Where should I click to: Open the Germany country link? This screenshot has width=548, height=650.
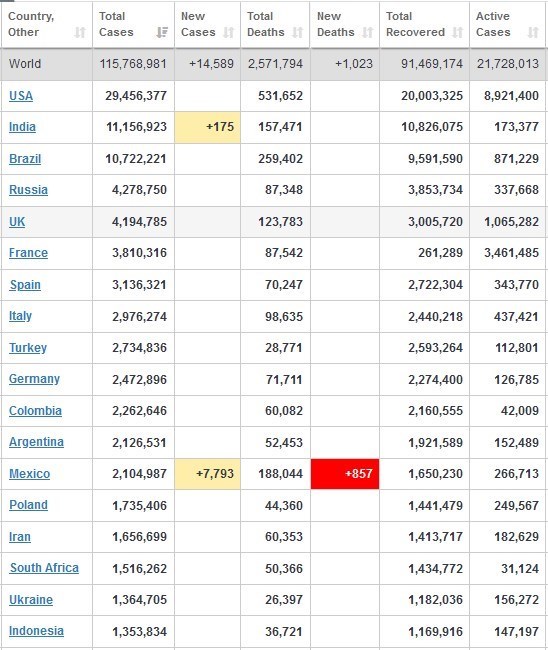point(34,379)
